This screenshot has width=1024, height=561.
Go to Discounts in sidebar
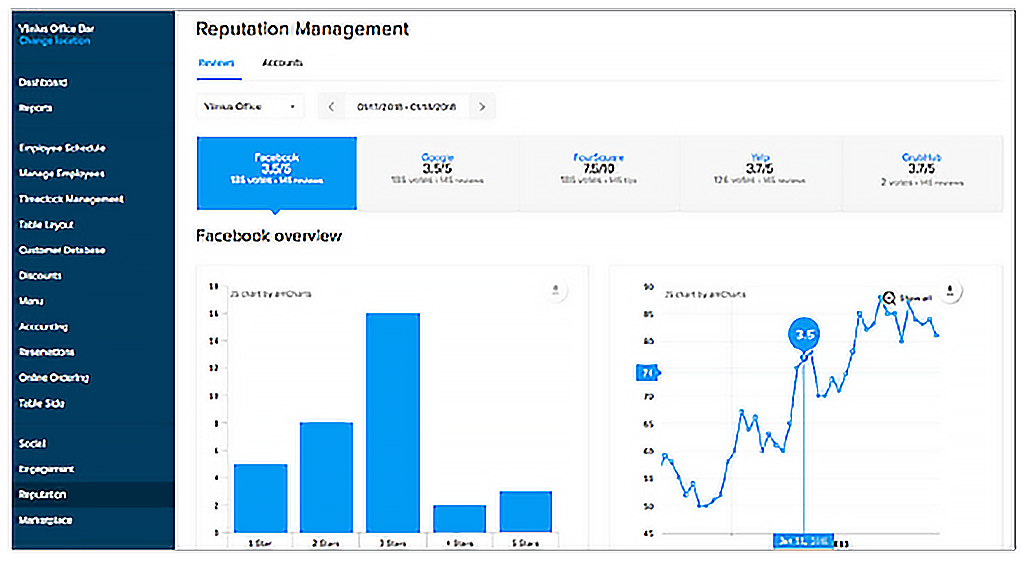pos(40,275)
